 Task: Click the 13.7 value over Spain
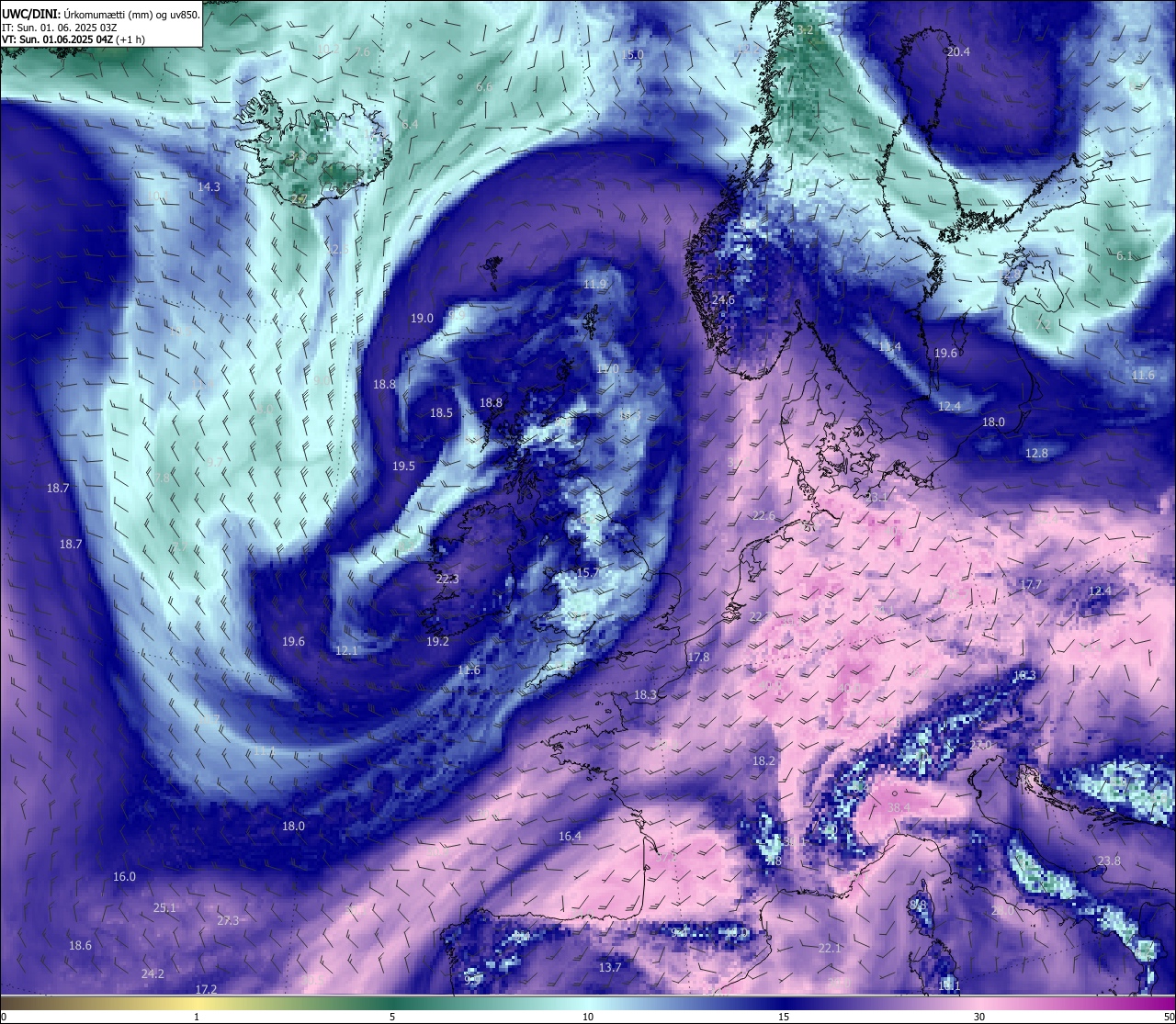610,968
